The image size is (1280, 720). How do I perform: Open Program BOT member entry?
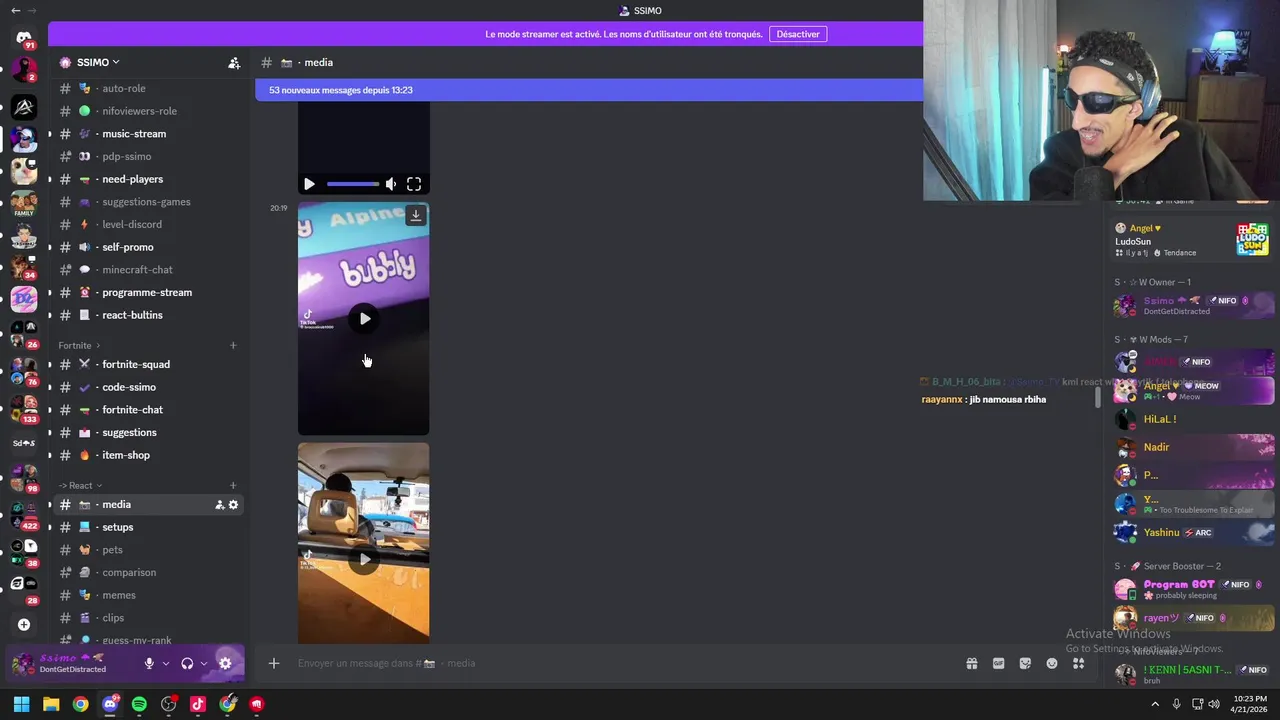pyautogui.click(x=1194, y=589)
